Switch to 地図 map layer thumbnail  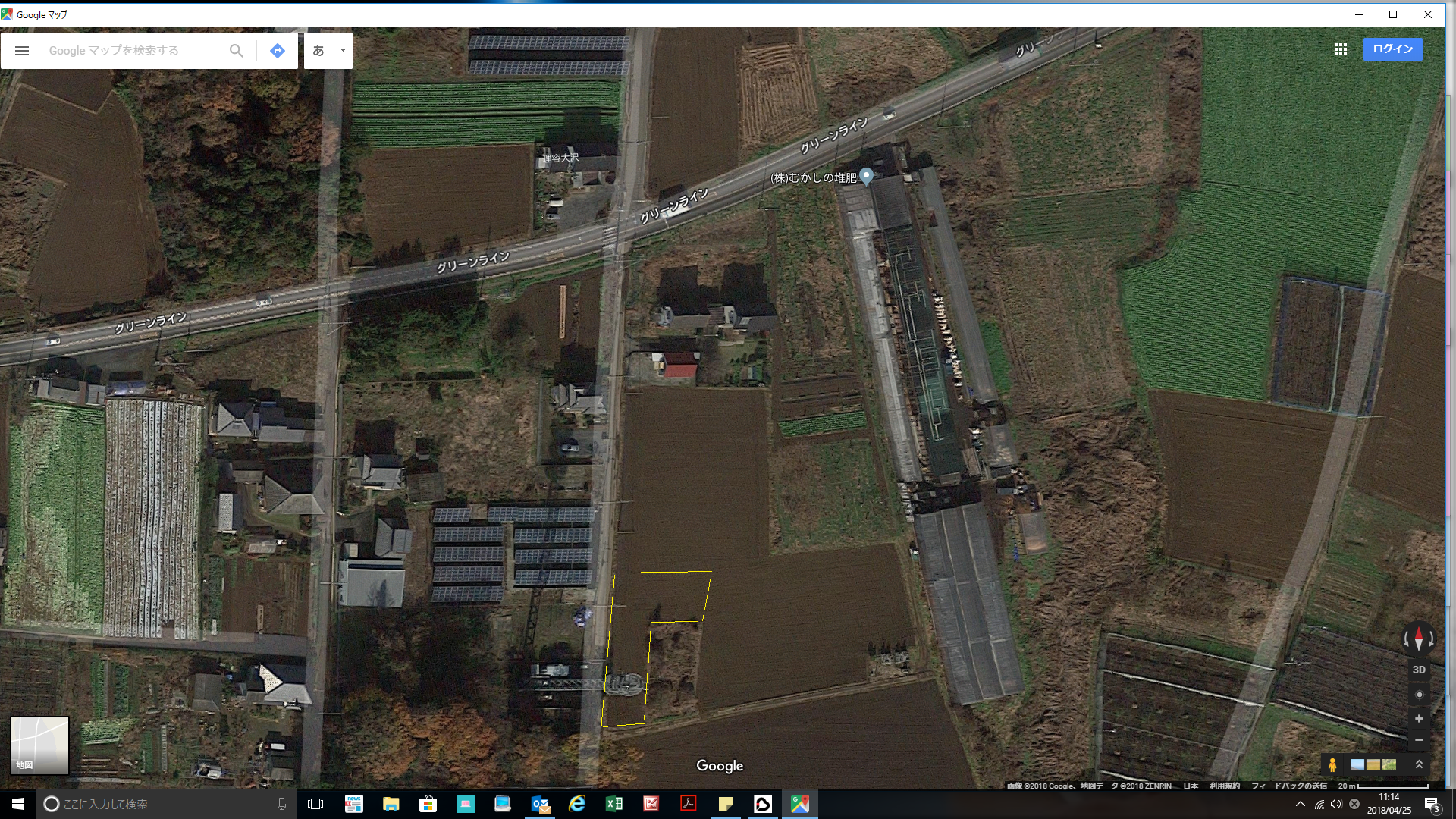[39, 745]
